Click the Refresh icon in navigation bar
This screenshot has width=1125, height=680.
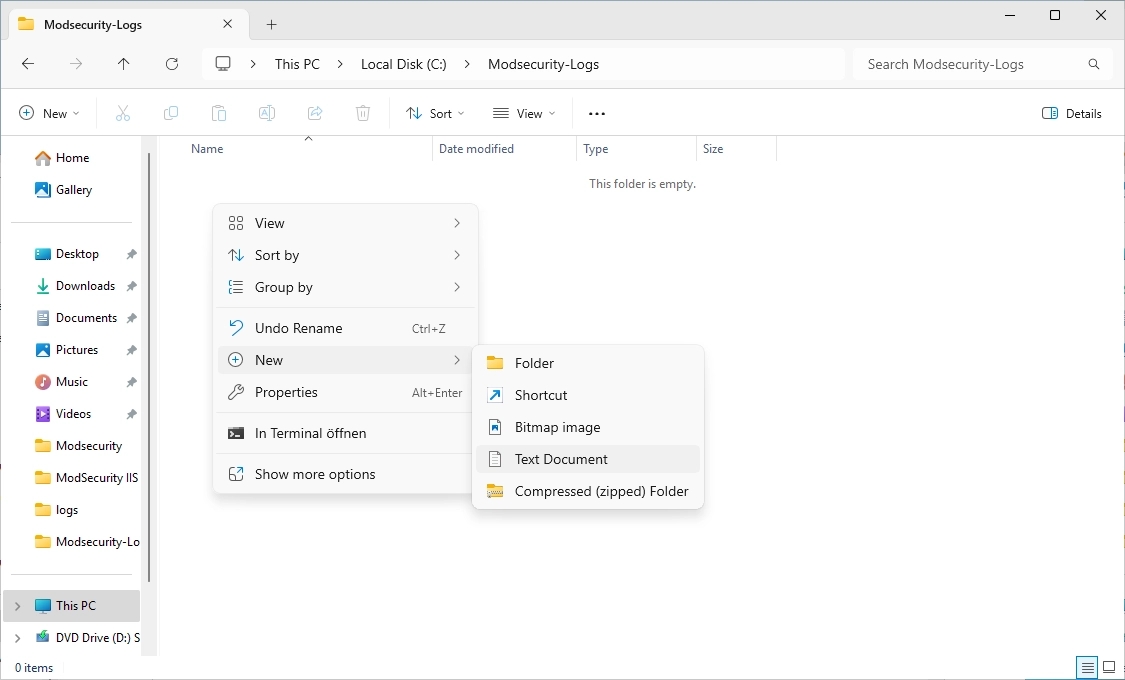pos(171,64)
